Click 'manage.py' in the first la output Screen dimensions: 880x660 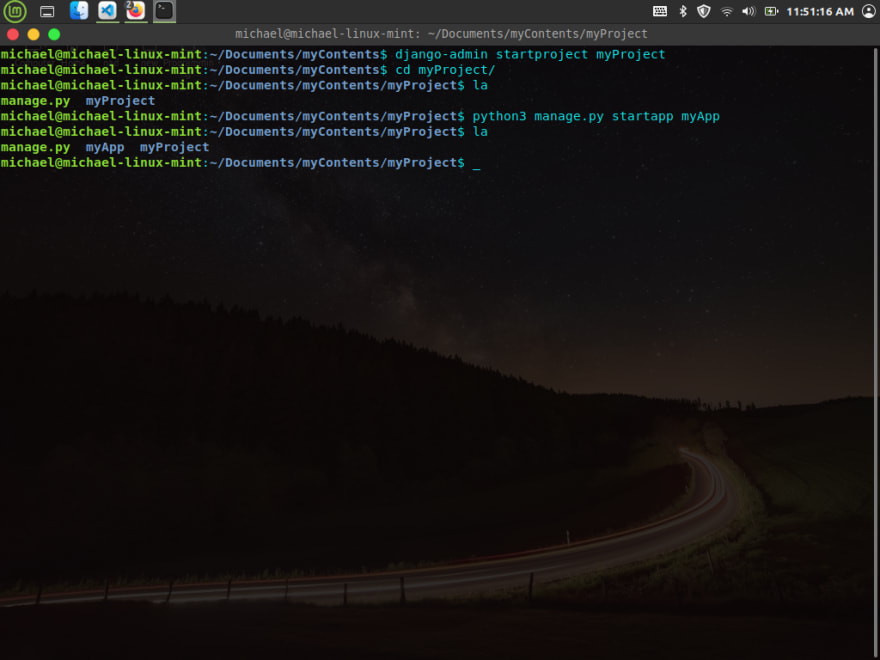[35, 101]
